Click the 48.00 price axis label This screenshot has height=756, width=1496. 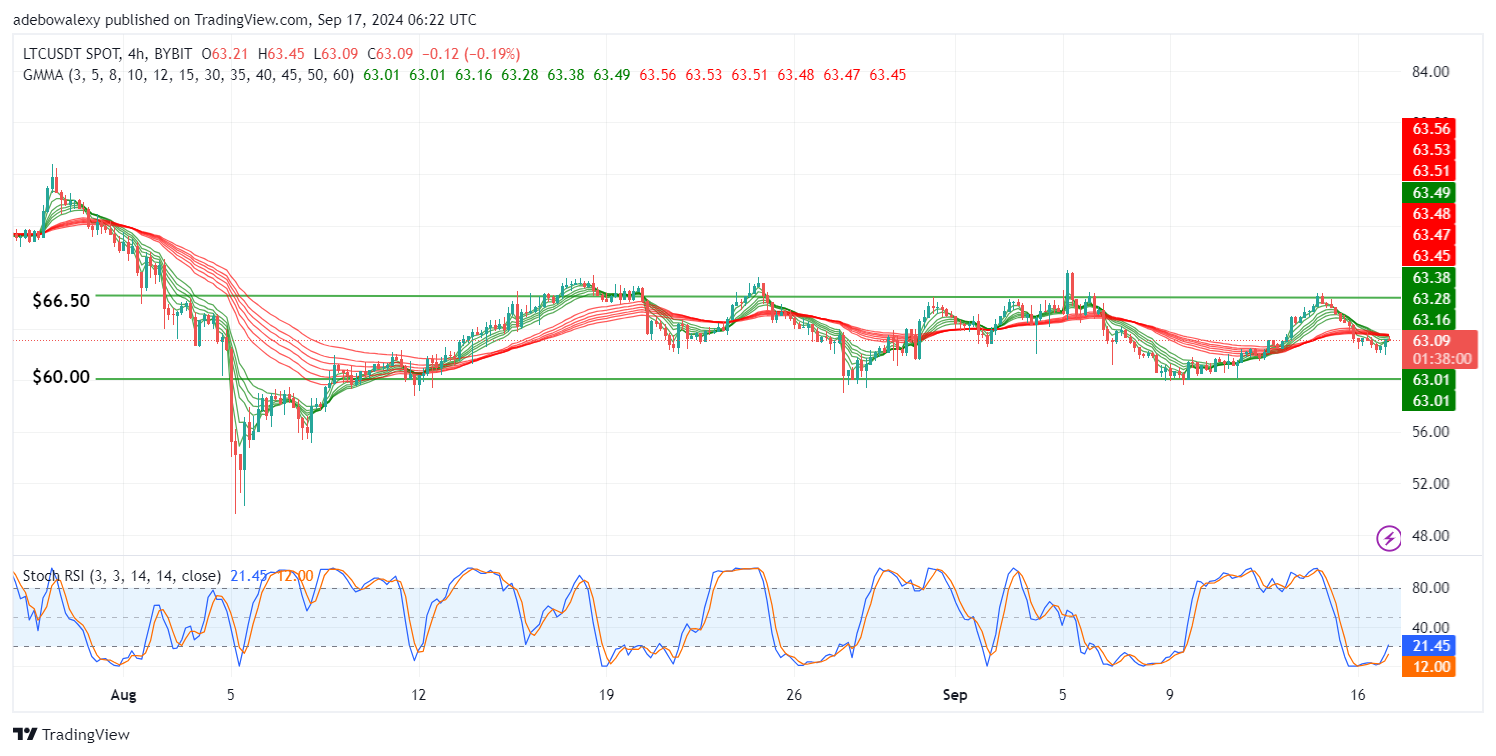pyautogui.click(x=1431, y=536)
